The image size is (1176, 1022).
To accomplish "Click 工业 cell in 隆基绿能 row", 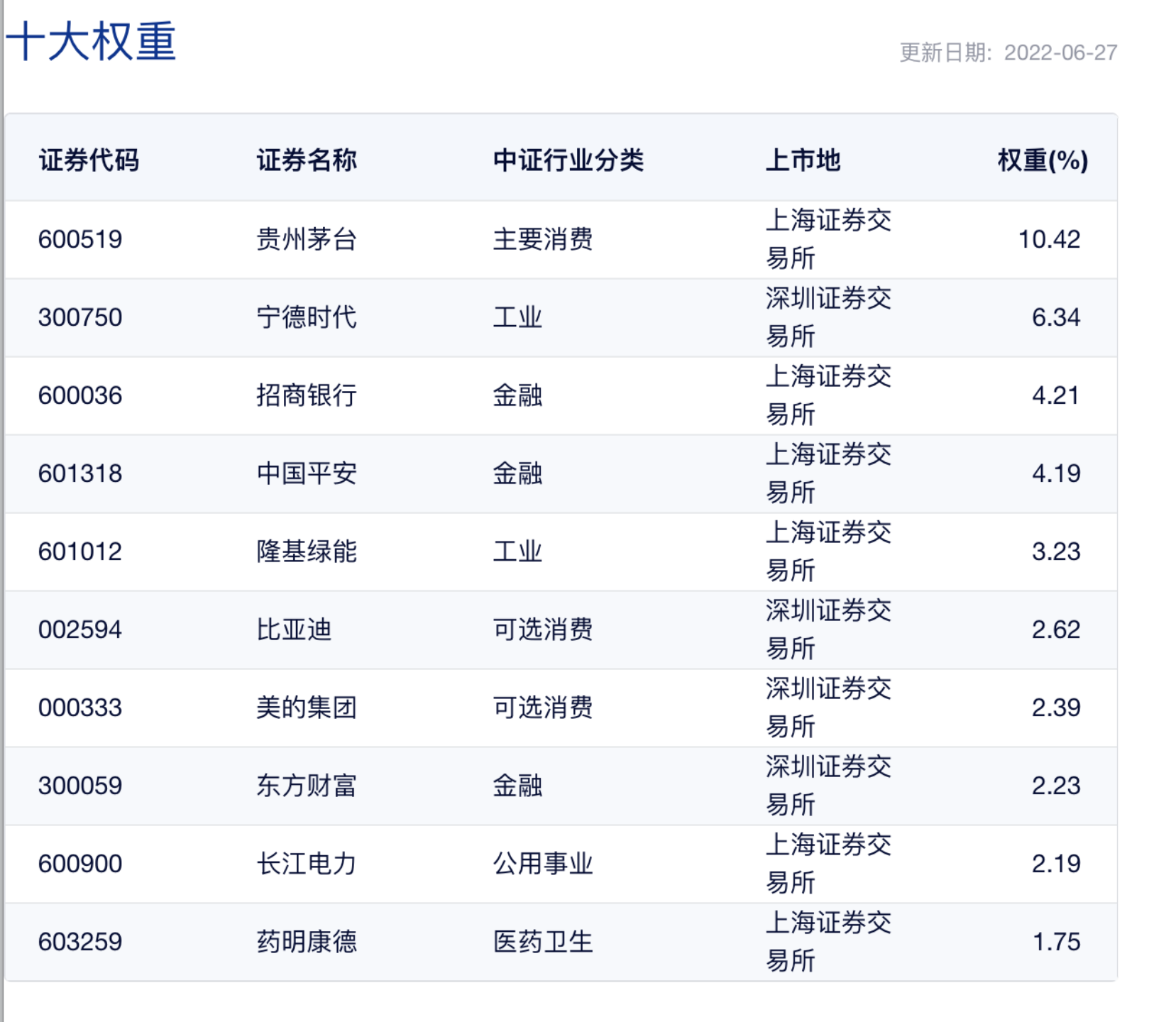I will point(517,551).
